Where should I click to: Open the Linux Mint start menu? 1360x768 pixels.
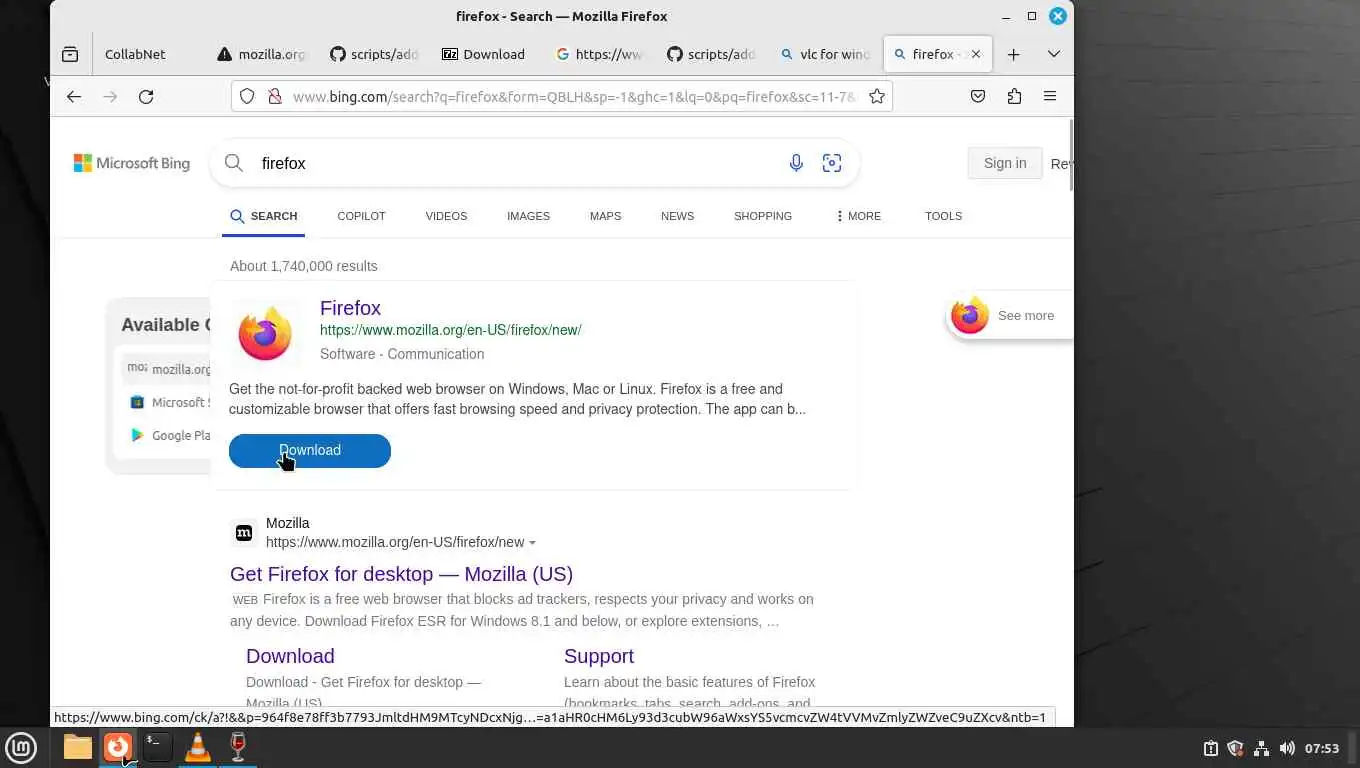[20, 747]
